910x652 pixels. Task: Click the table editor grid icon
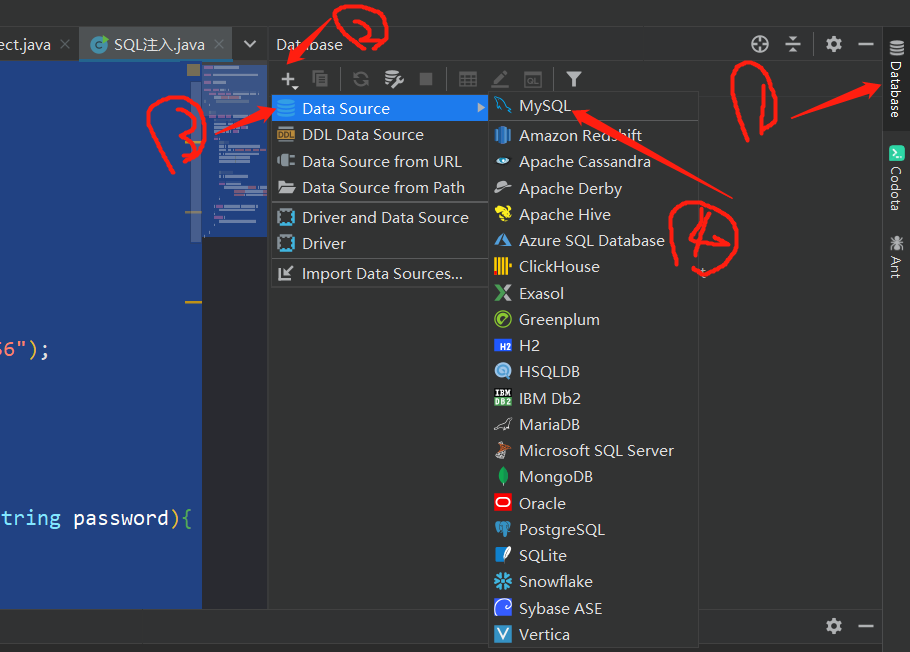pyautogui.click(x=468, y=79)
